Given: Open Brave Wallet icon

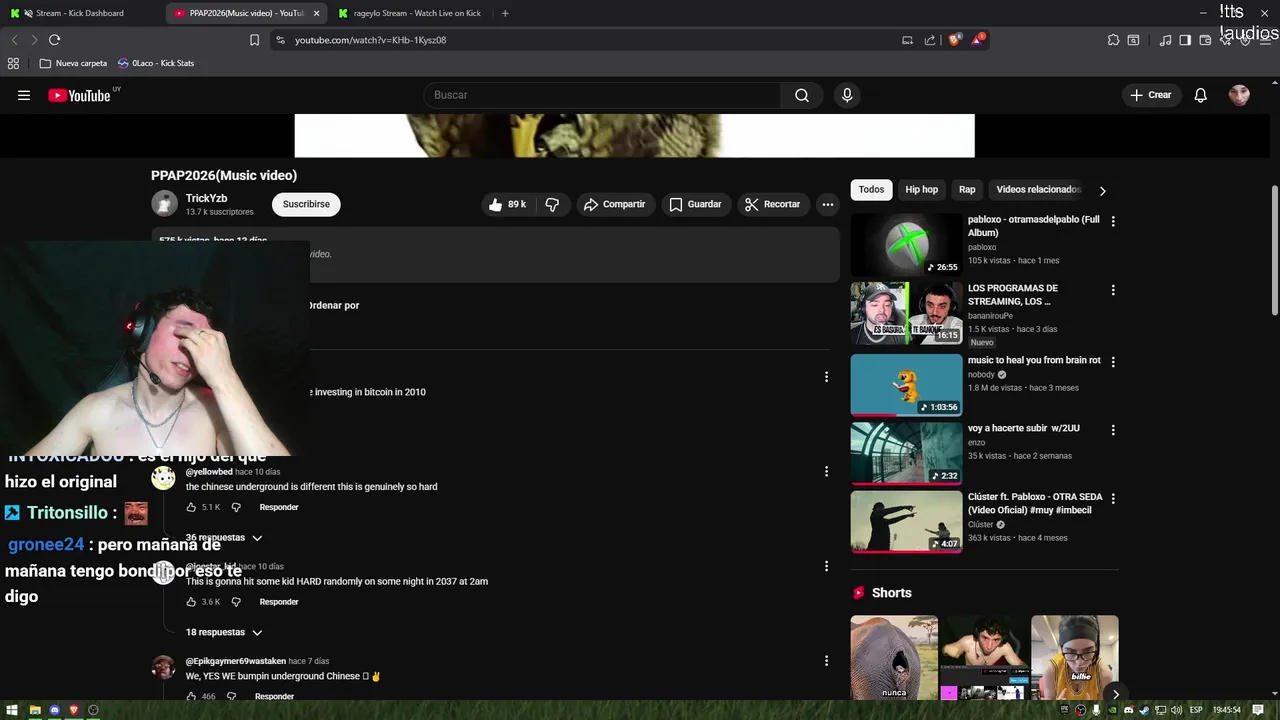Looking at the screenshot, I should click(1205, 40).
